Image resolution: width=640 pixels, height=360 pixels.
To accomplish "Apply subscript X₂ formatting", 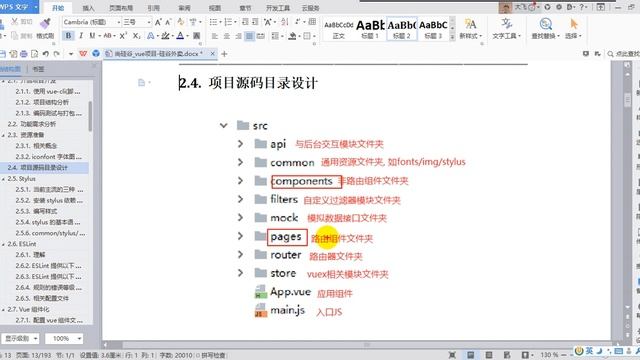I will tap(137, 36).
